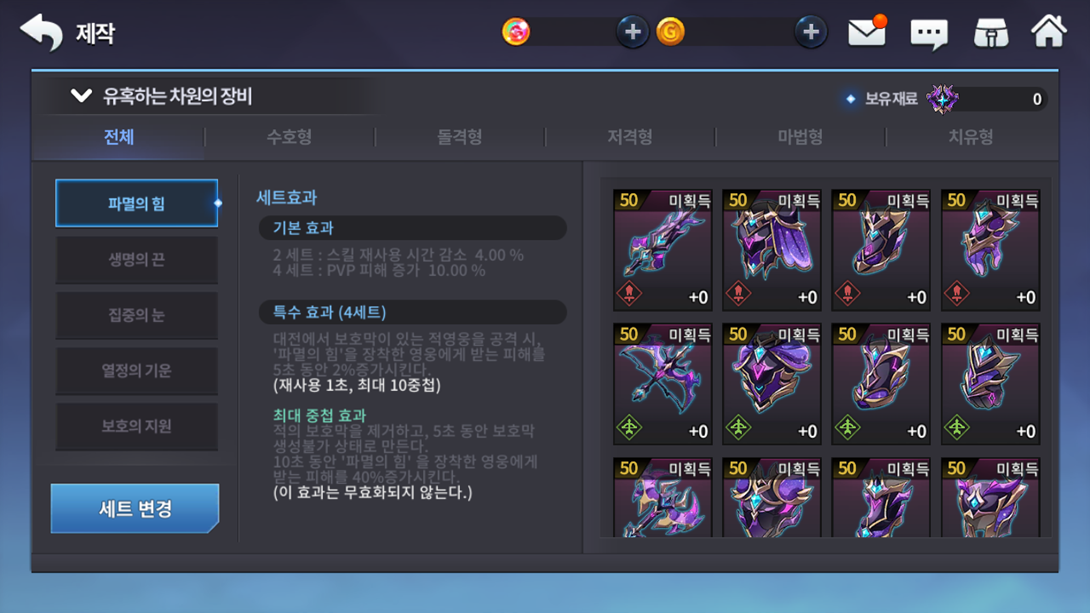The width and height of the screenshot is (1090, 613).
Task: Add gold with plus next to G coin
Action: [x=811, y=32]
